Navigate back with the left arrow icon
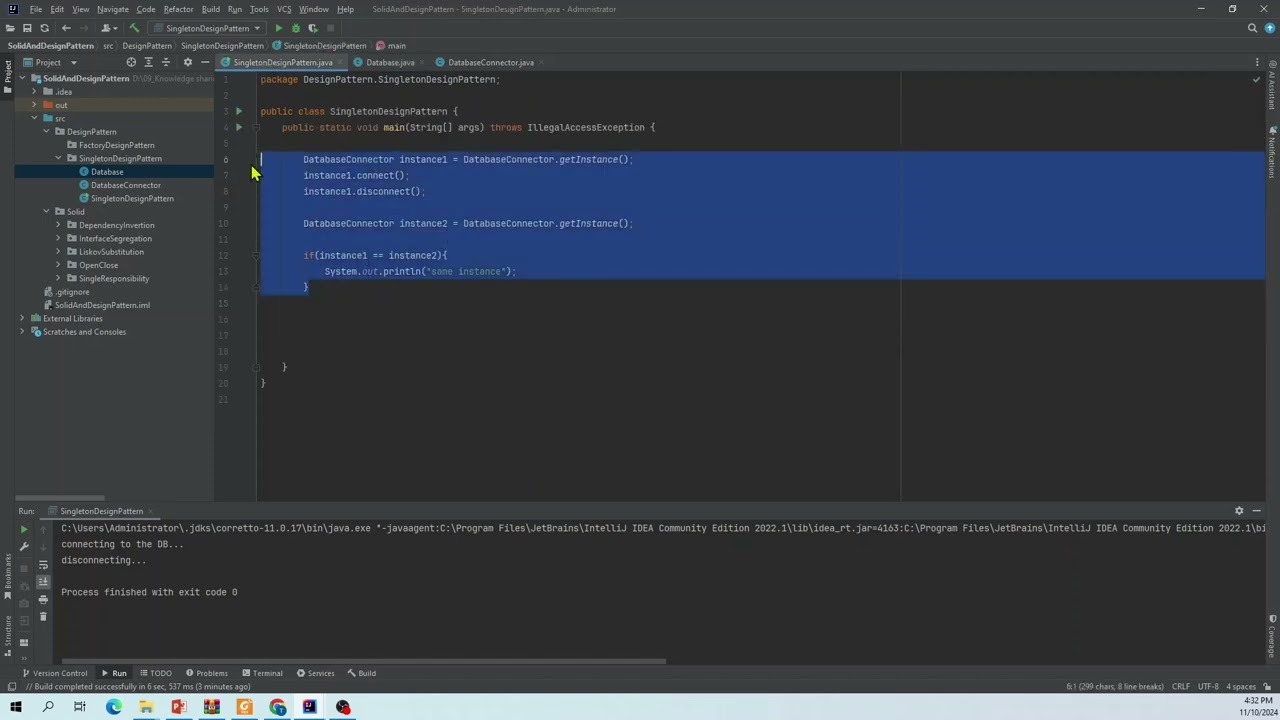This screenshot has width=1280, height=720. [66, 28]
